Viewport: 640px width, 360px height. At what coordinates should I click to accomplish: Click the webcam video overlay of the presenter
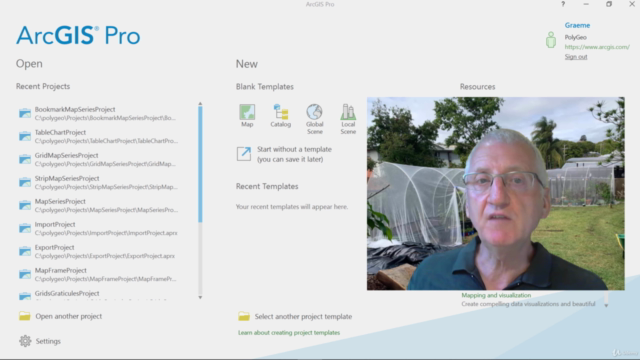pyautogui.click(x=496, y=193)
